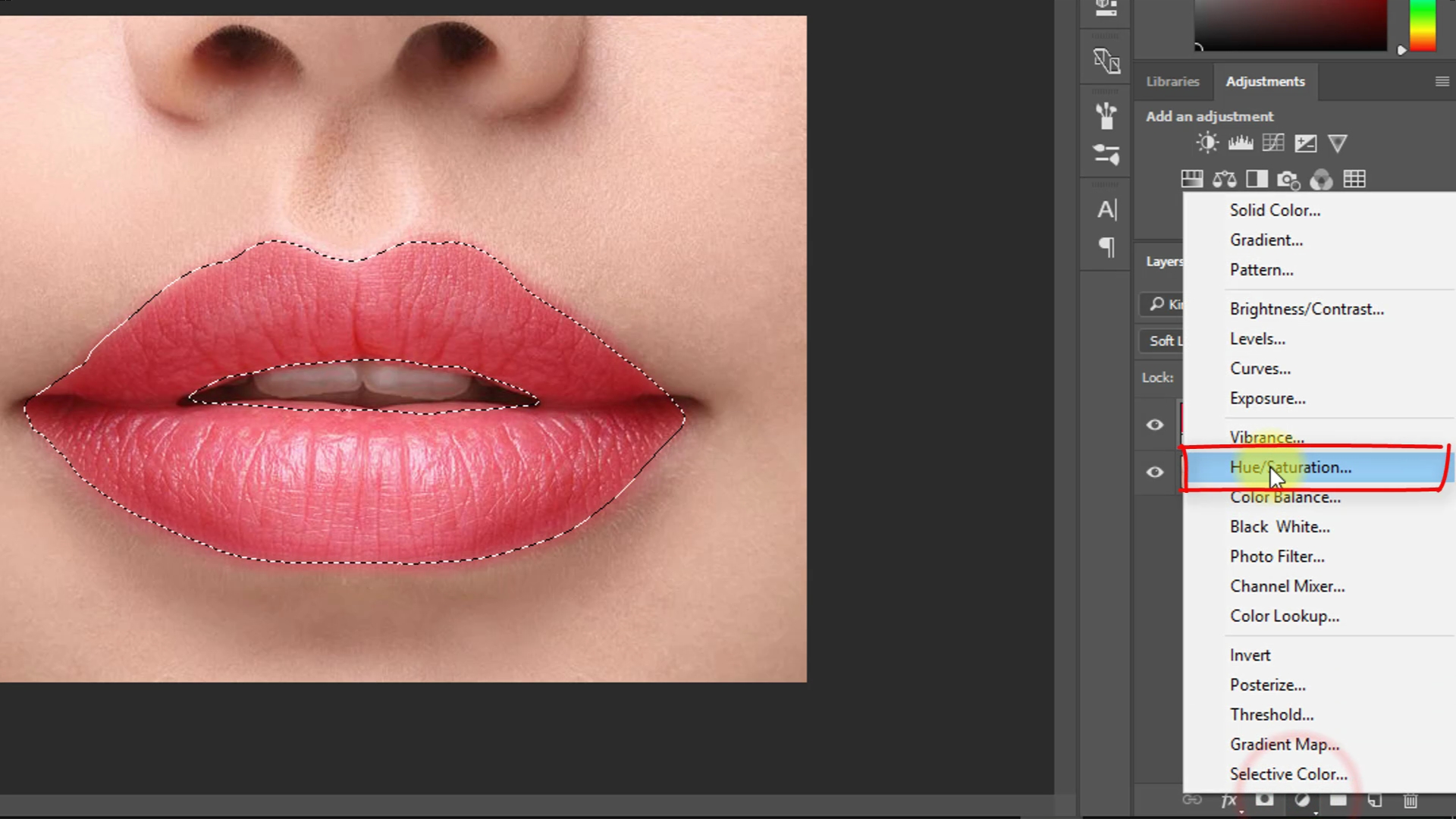Toggle visibility of the top layer
This screenshot has width=1456, height=819.
click(1154, 425)
